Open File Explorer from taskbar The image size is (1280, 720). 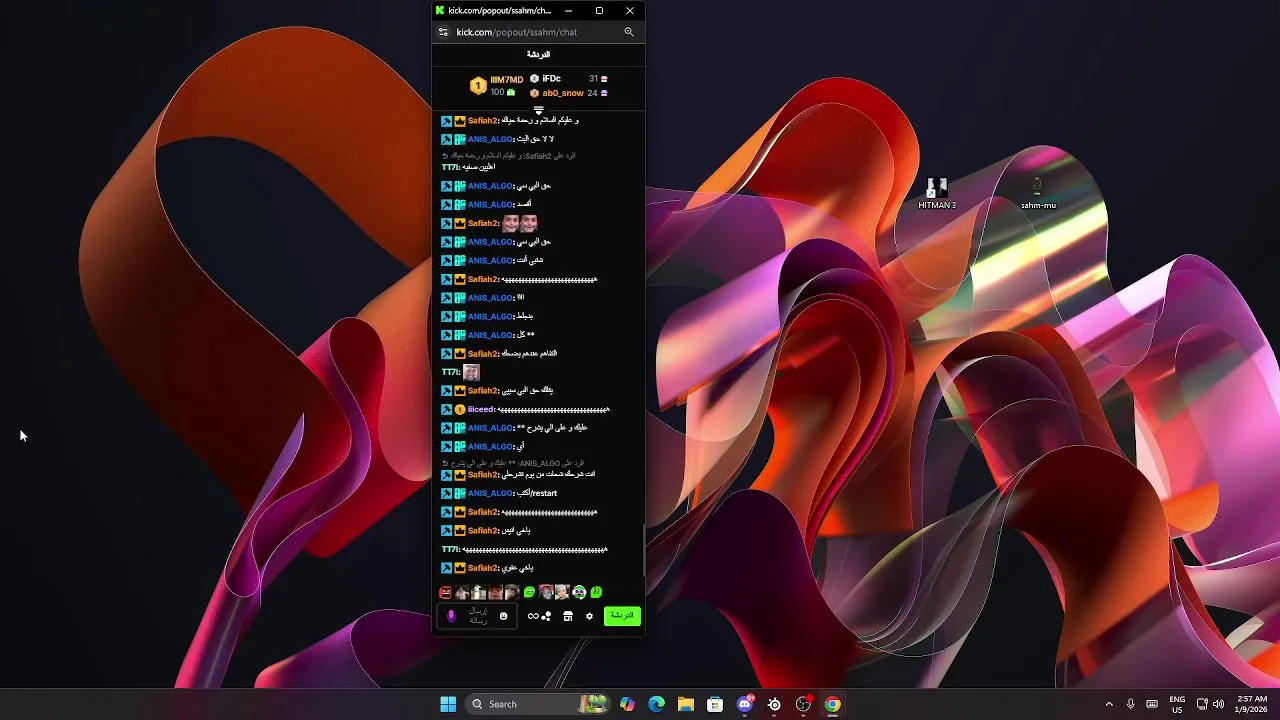pyautogui.click(x=685, y=704)
